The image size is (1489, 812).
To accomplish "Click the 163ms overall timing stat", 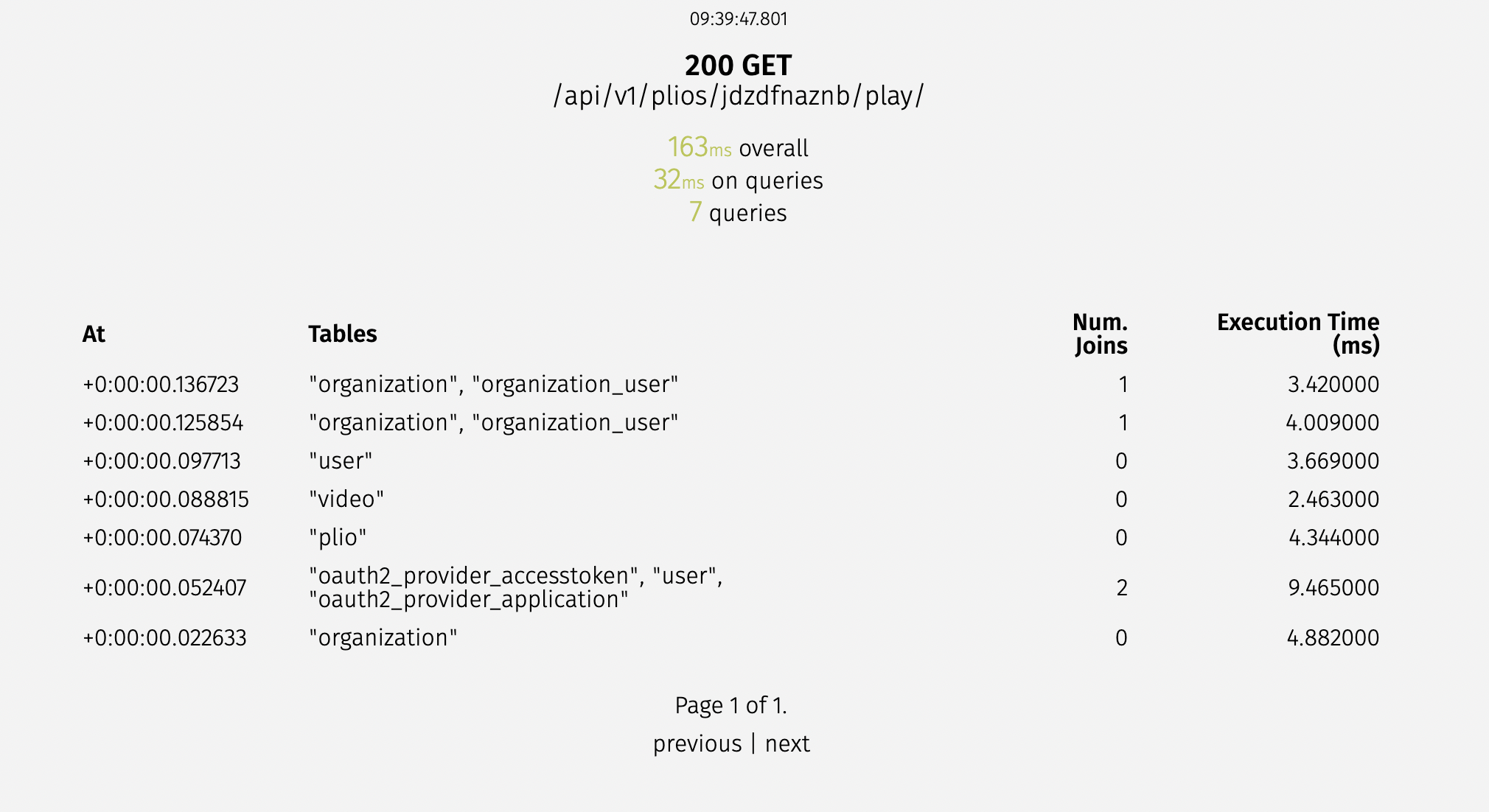I will [737, 147].
